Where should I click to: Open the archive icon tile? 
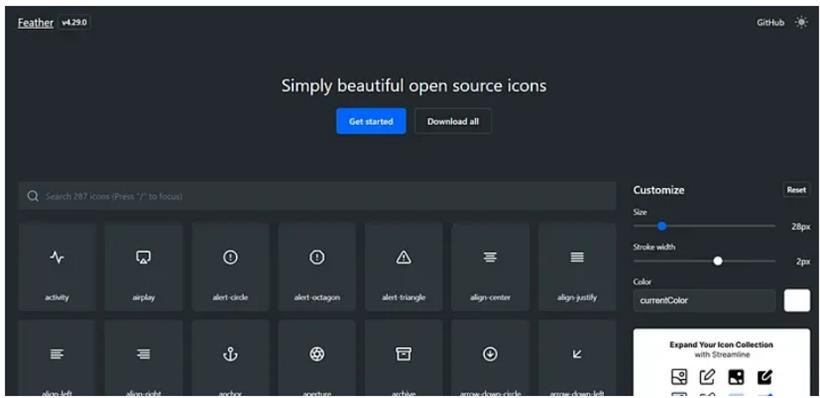(x=404, y=358)
